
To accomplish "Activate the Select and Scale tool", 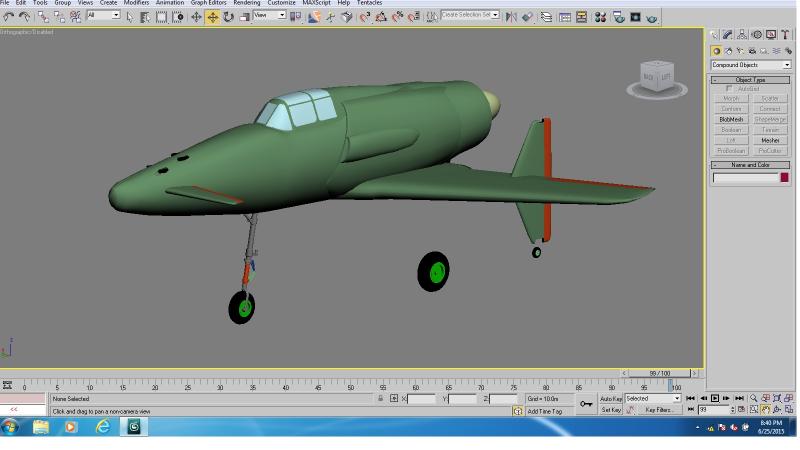I will tap(244, 17).
